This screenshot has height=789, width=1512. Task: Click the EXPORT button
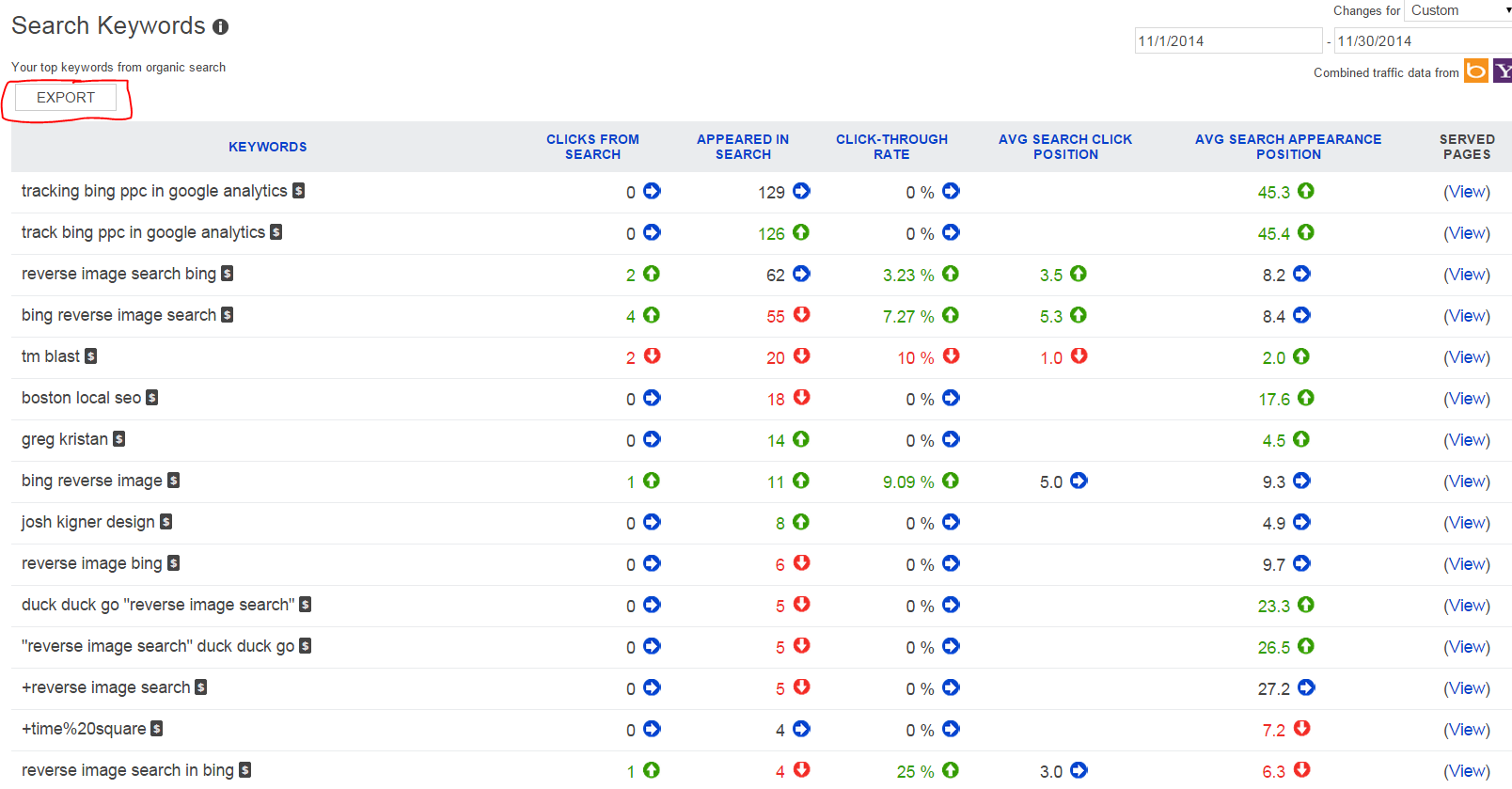(66, 97)
